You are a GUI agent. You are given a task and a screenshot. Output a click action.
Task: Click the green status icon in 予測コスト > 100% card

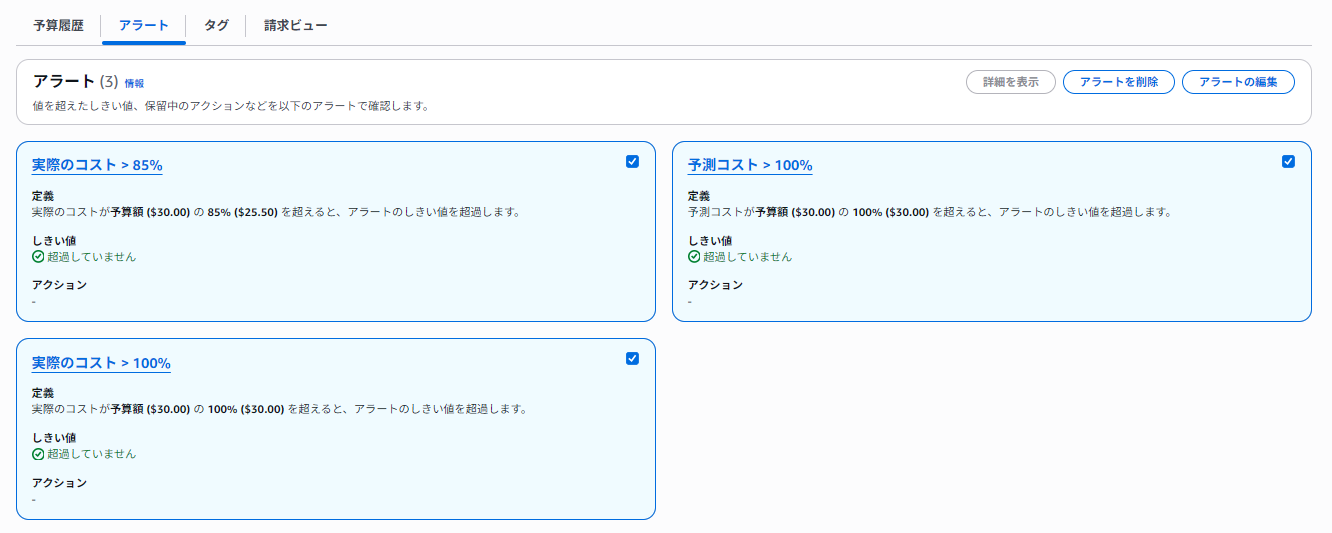(694, 257)
